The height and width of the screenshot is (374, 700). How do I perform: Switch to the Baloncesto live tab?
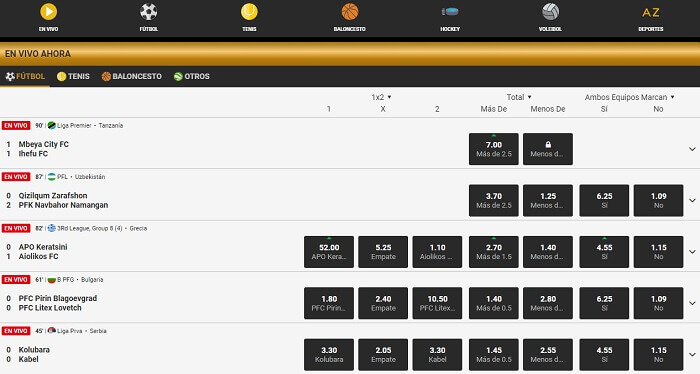[x=132, y=76]
